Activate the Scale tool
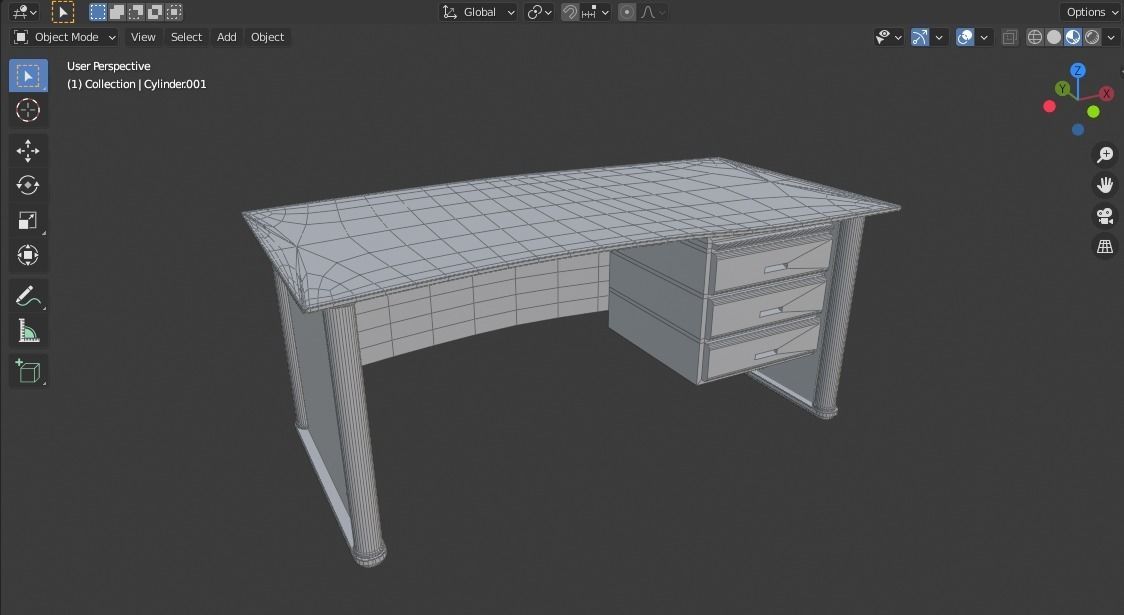The image size is (1124, 615). tap(28, 220)
